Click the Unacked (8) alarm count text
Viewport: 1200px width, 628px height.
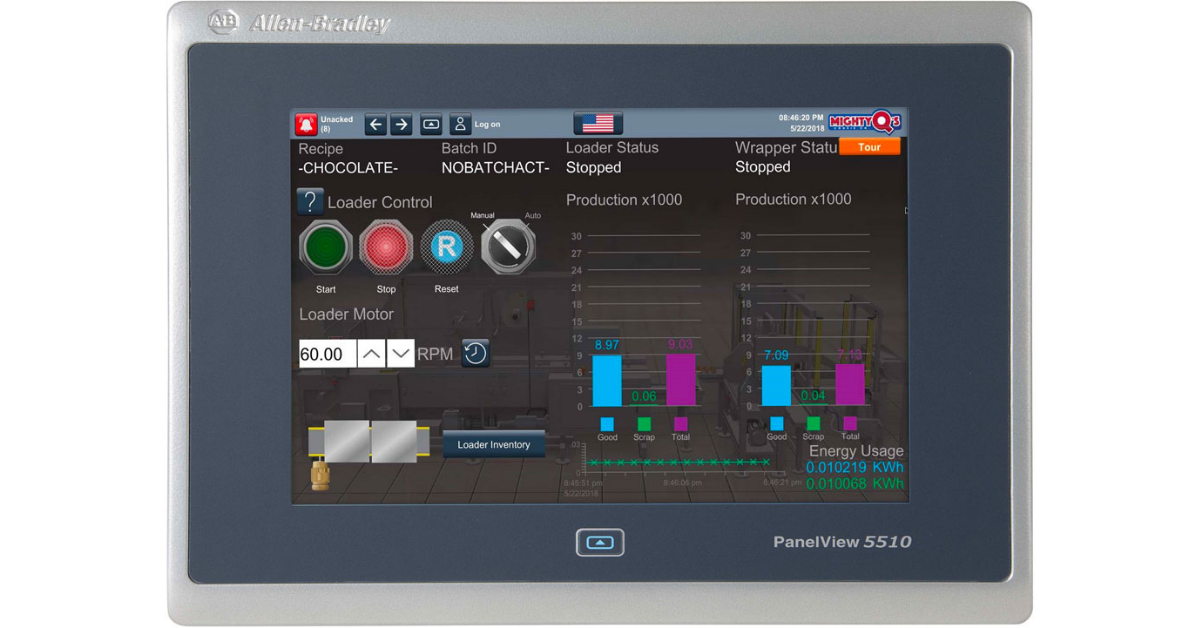pyautogui.click(x=337, y=124)
